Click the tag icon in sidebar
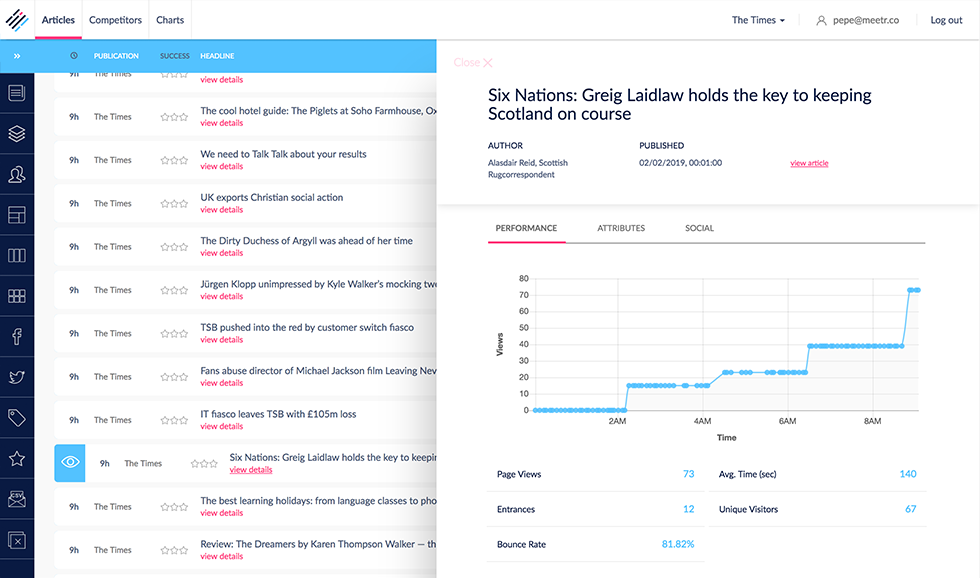980x578 pixels. tap(17, 418)
